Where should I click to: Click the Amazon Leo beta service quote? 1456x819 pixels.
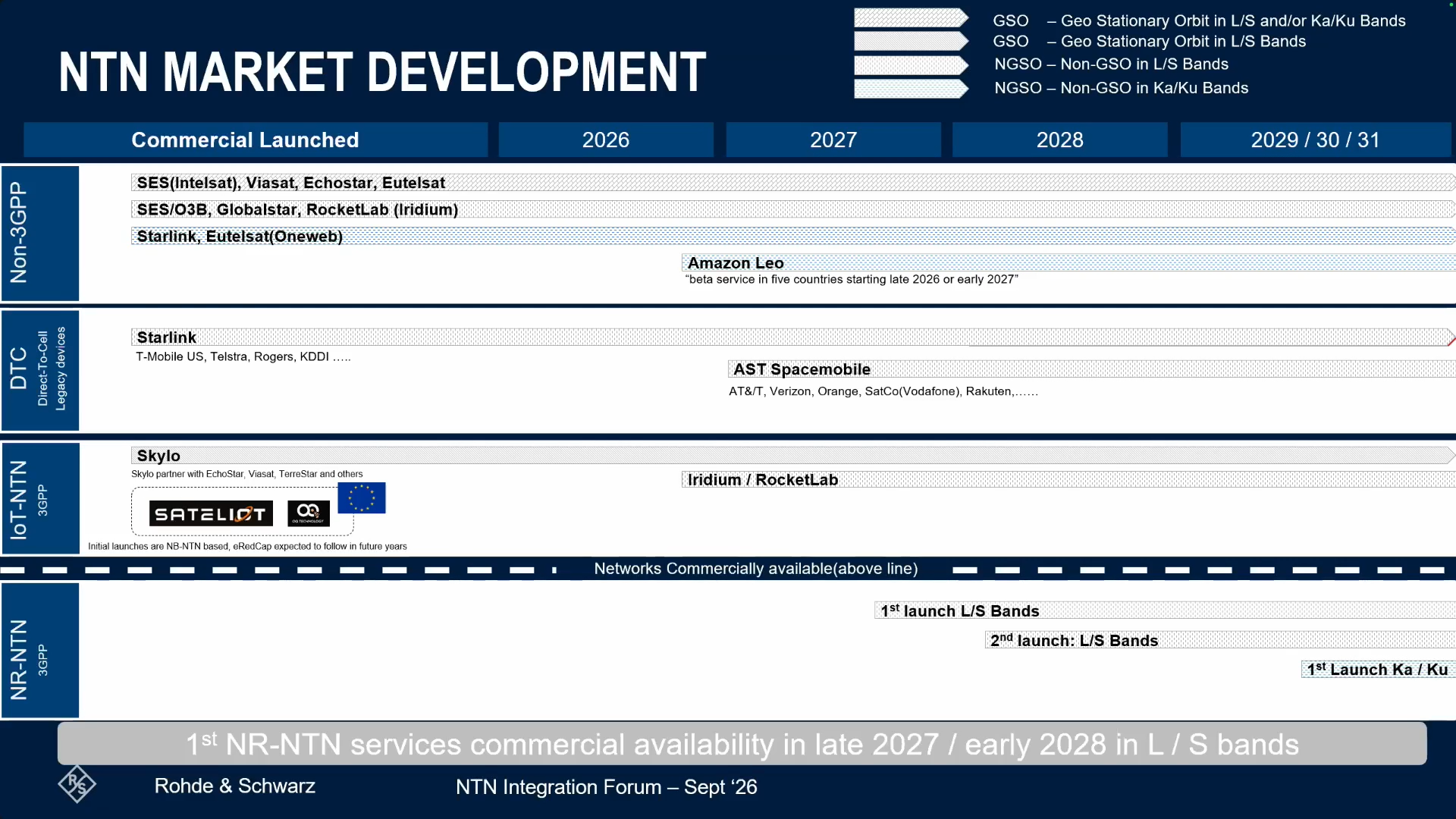coord(852,280)
